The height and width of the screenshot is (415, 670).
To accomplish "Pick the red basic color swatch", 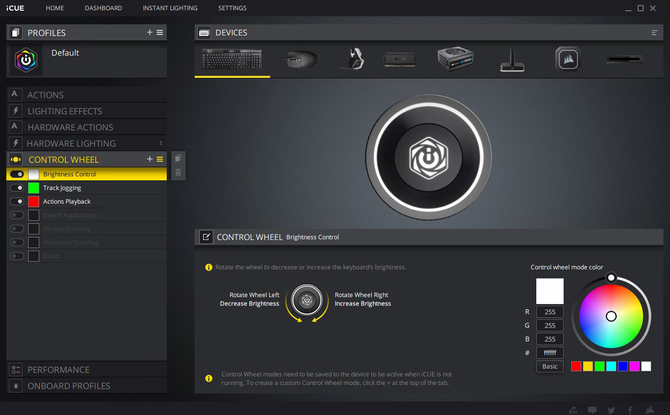I will pos(576,366).
